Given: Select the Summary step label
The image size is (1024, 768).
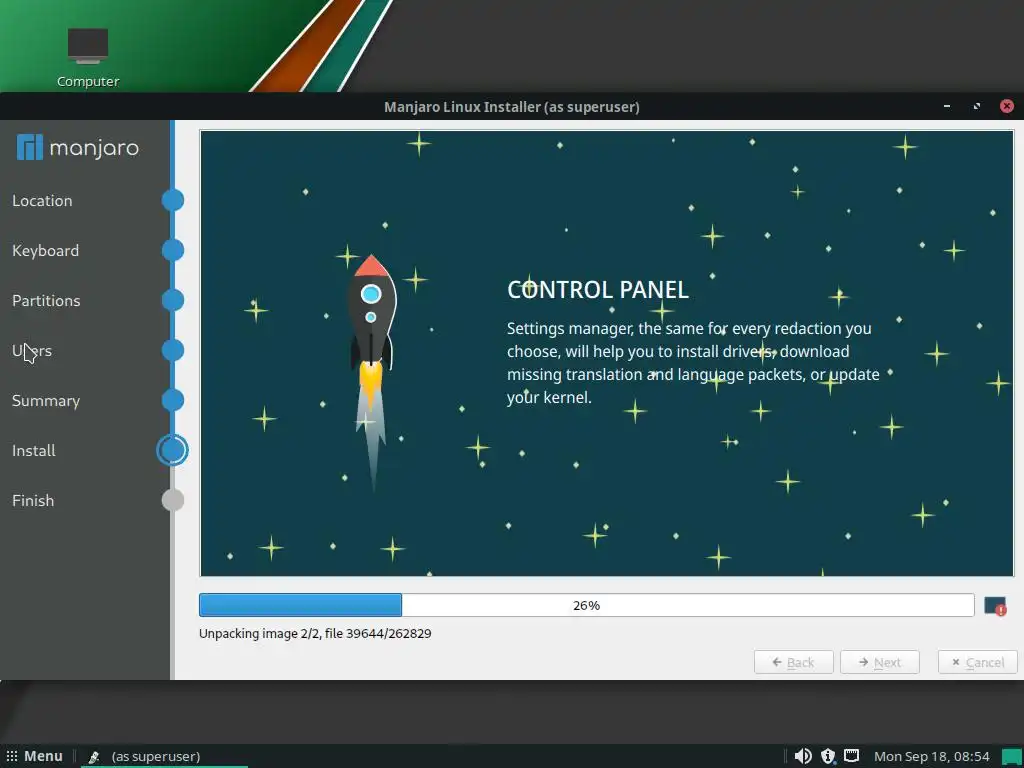Looking at the screenshot, I should (x=46, y=401).
